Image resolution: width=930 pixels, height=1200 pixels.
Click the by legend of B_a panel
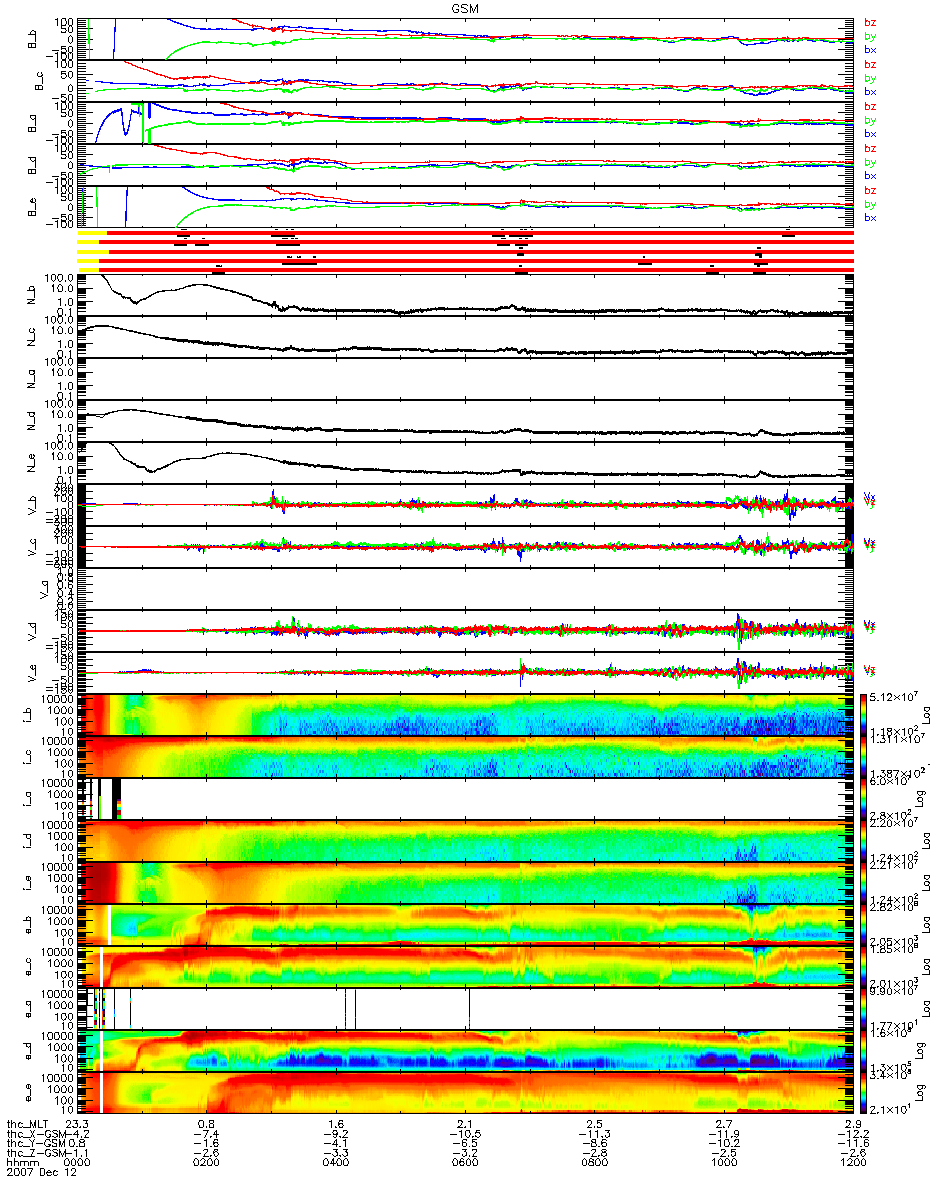[870, 120]
